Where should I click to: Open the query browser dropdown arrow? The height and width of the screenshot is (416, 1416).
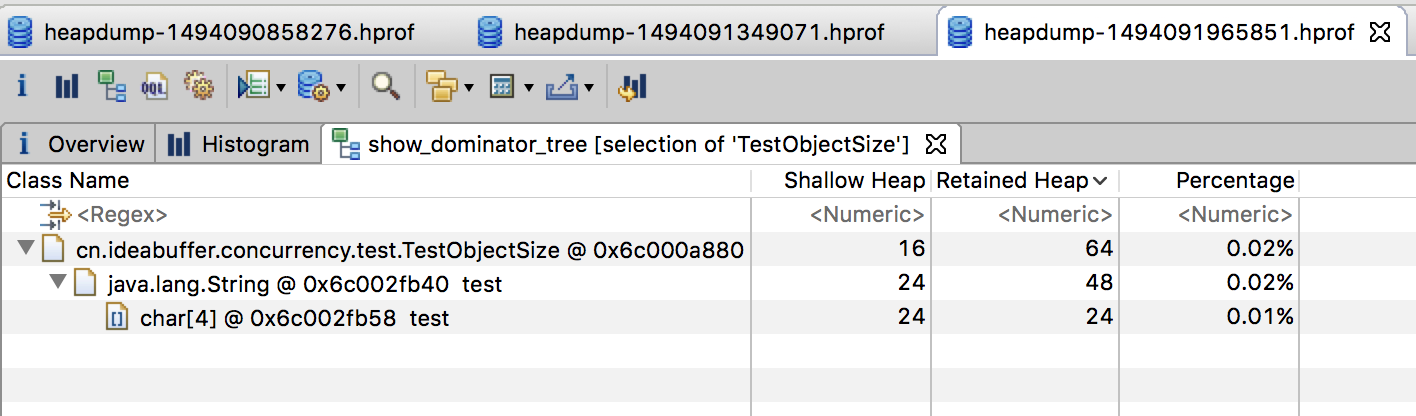[x=281, y=88]
